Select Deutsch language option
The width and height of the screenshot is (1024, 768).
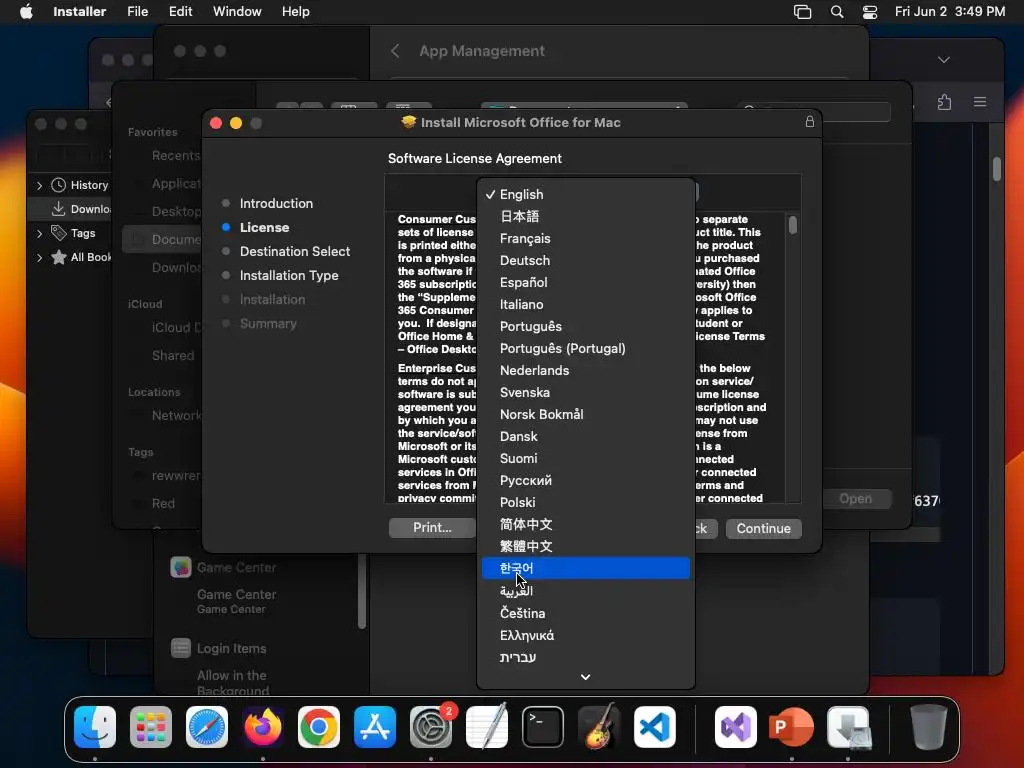coord(585,260)
